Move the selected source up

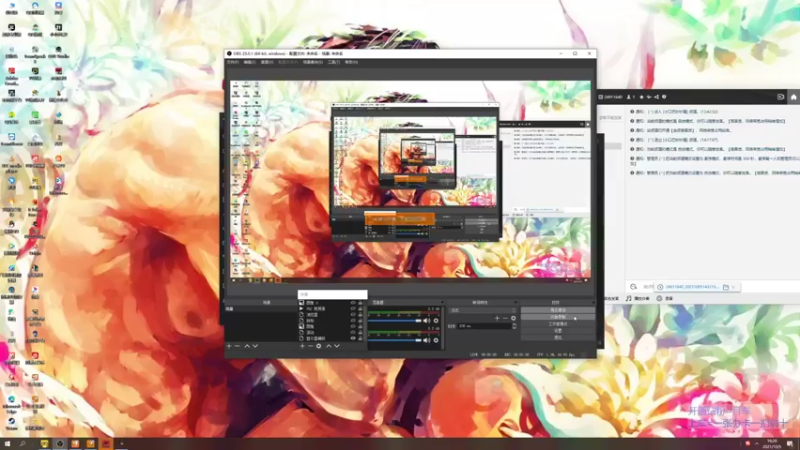pos(329,346)
